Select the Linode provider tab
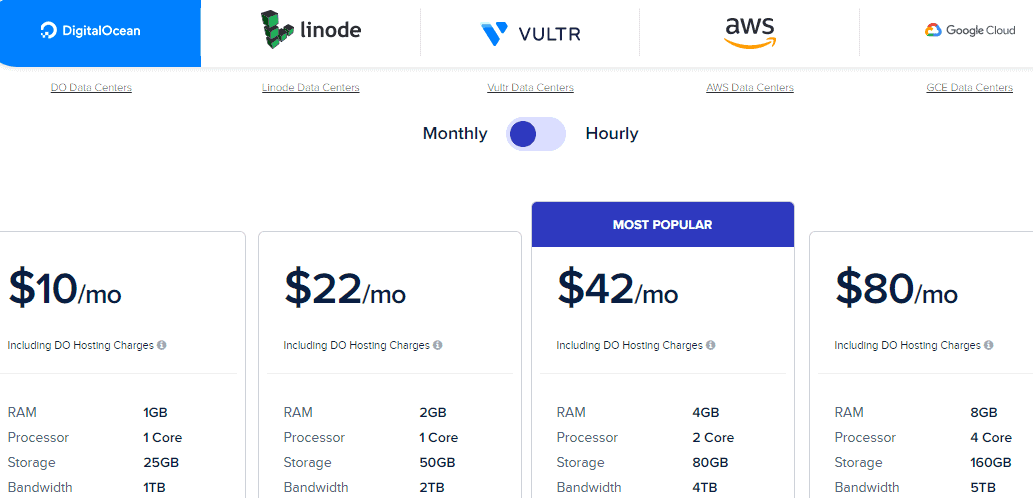The width and height of the screenshot is (1033, 498). coord(311,31)
